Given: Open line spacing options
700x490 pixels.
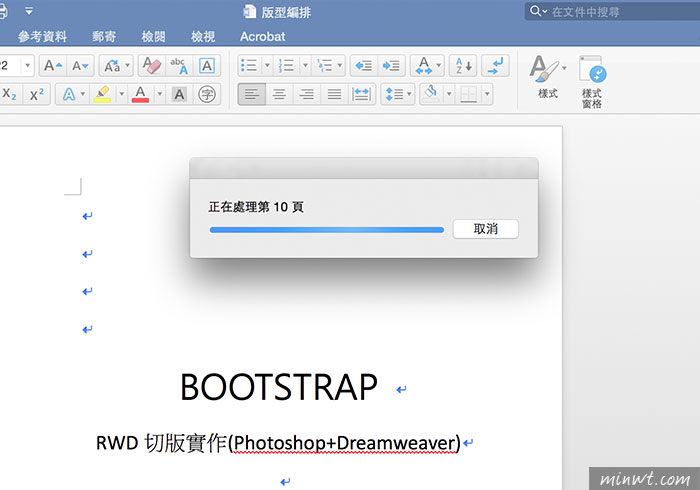Looking at the screenshot, I should [398, 94].
